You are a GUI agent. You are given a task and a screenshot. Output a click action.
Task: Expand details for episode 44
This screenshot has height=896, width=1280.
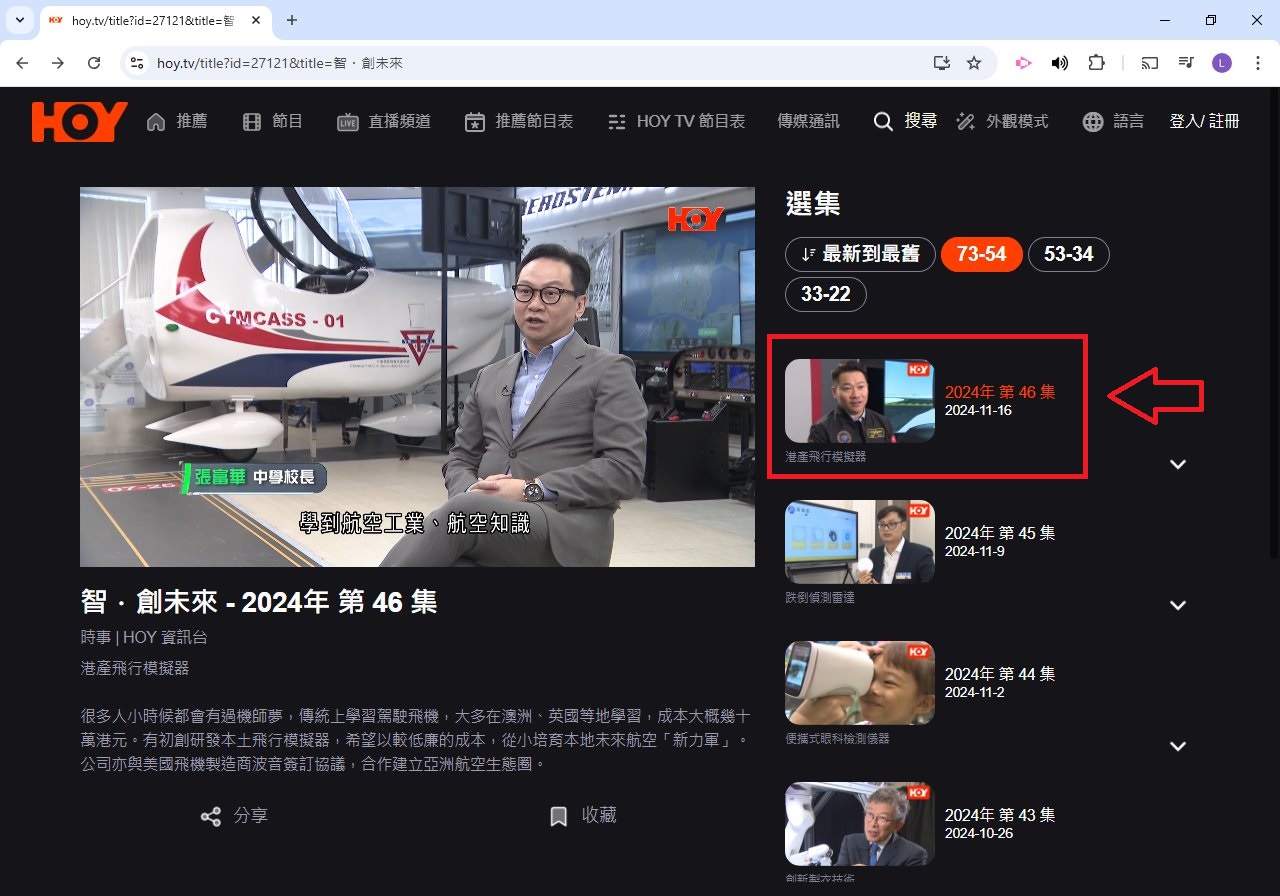[1178, 746]
